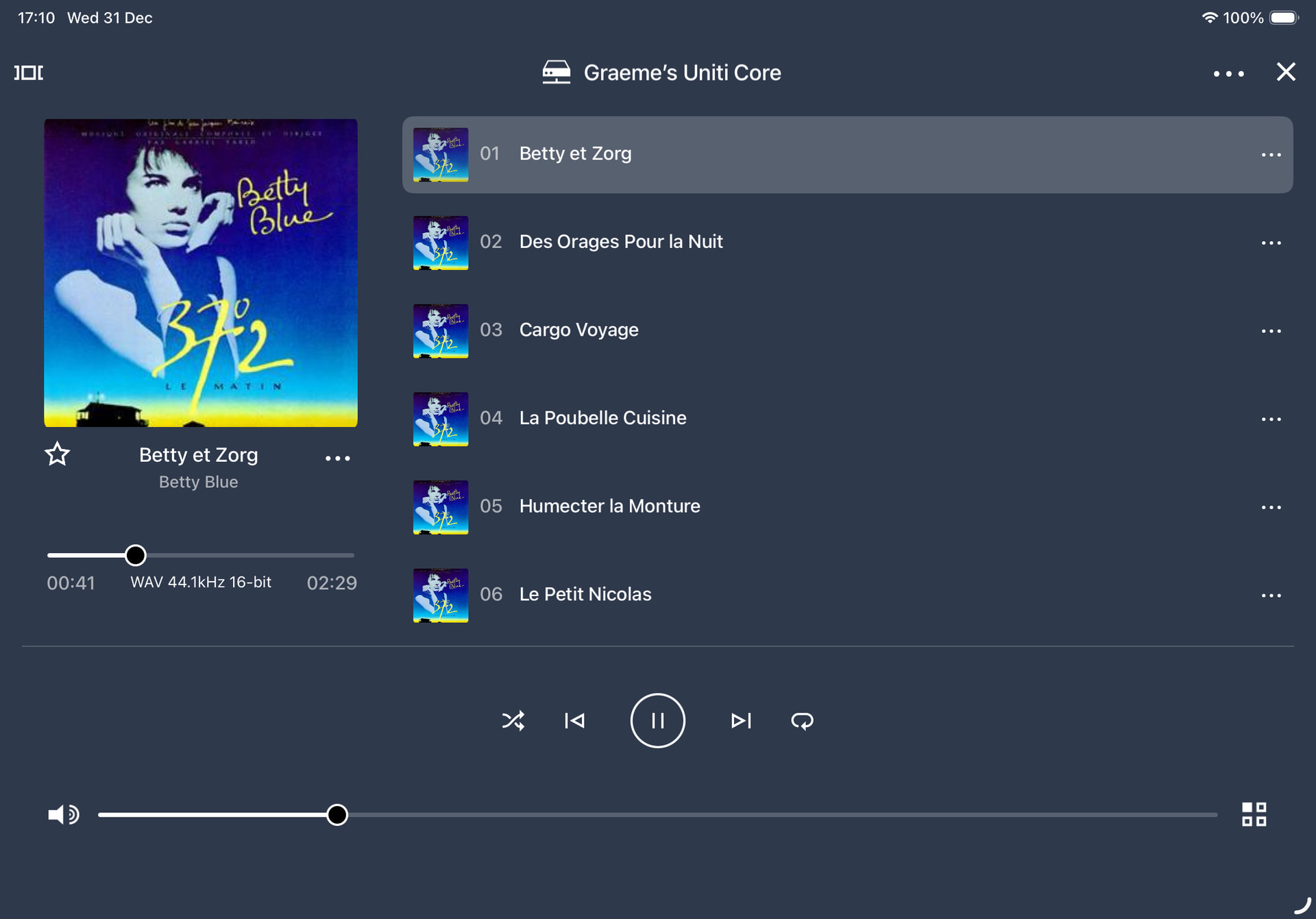This screenshot has width=1316, height=919.
Task: Open the rooms grid icon
Action: point(1254,814)
